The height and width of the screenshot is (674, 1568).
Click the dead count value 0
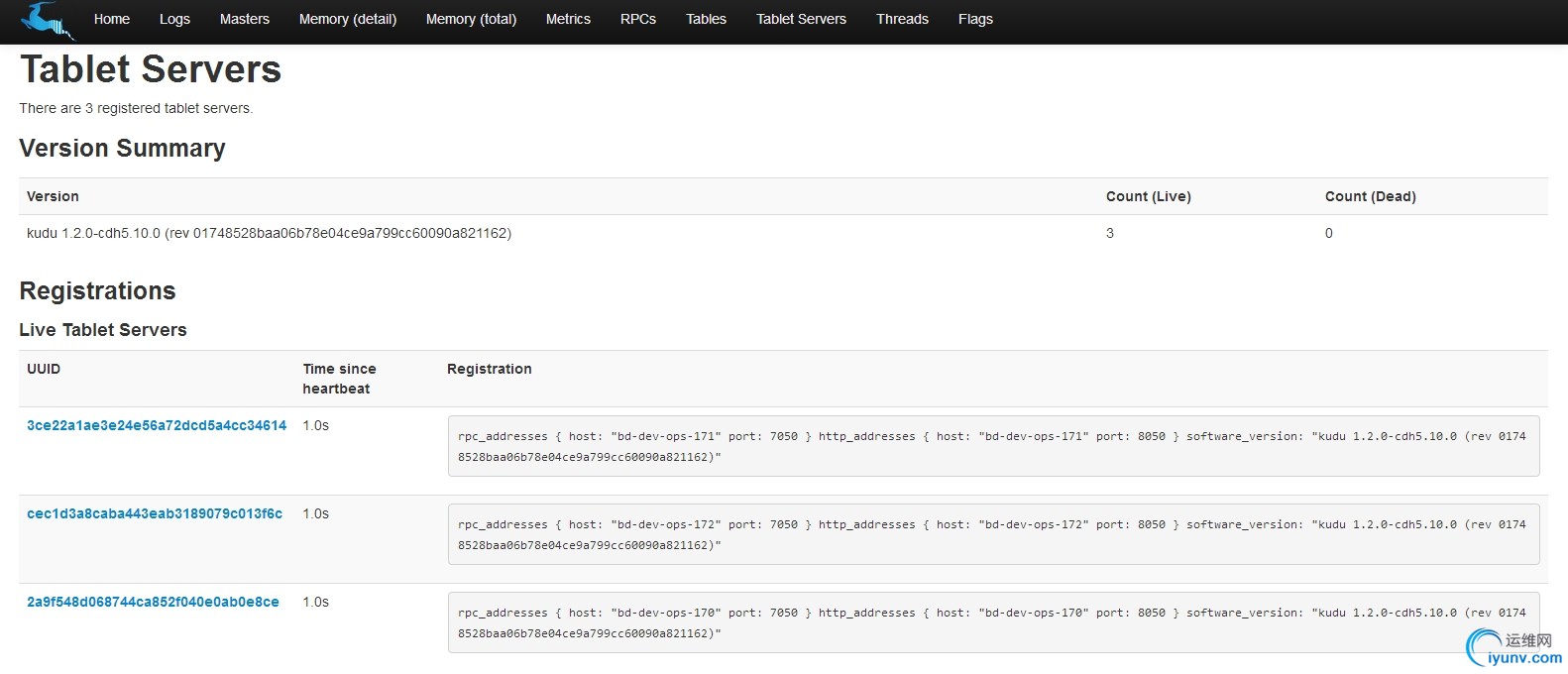click(1329, 233)
